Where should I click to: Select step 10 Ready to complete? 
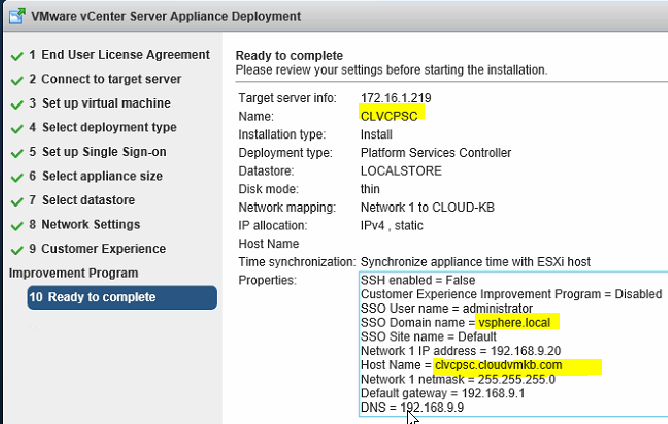[122, 297]
